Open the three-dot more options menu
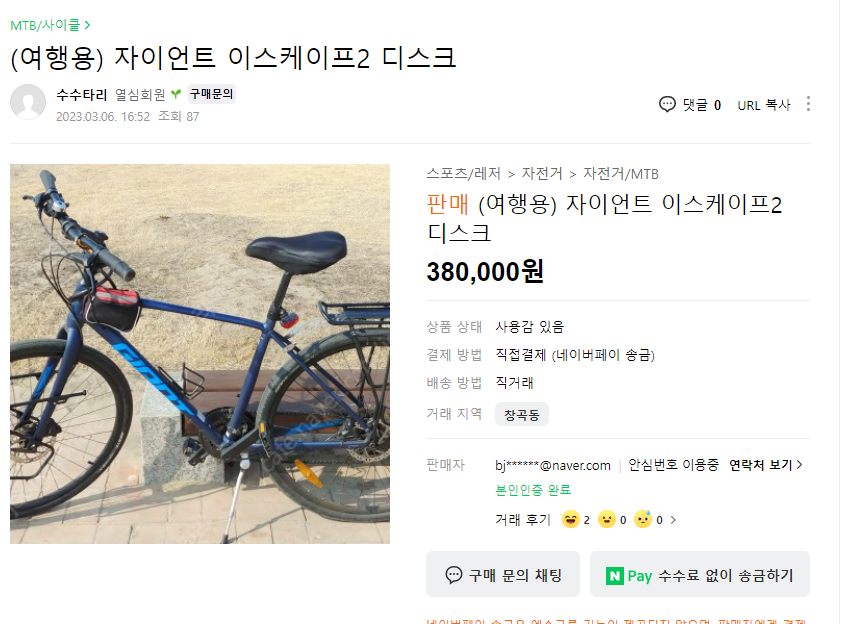The image size is (861, 624). pyautogui.click(x=808, y=104)
